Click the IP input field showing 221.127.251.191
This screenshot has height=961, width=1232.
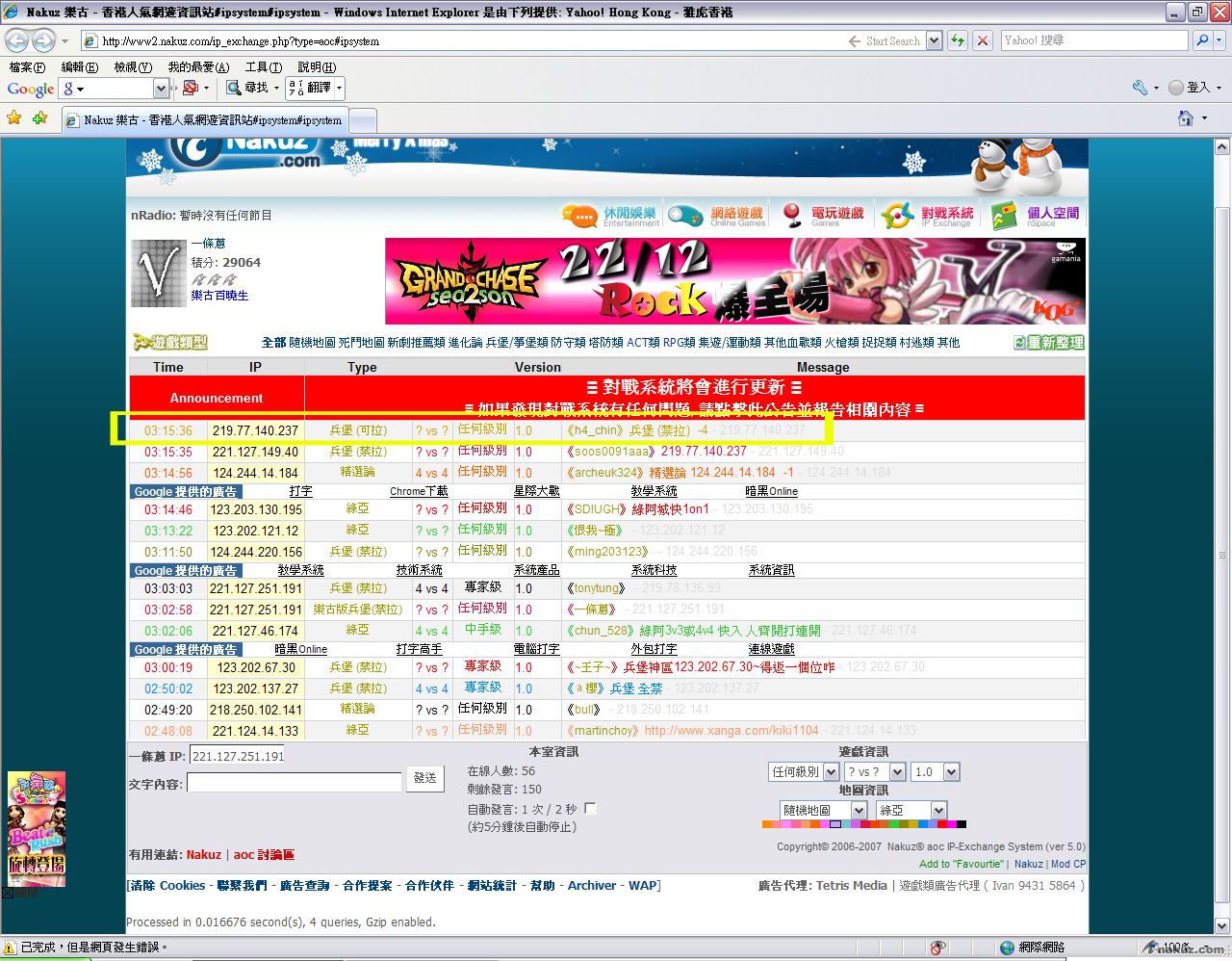237,756
